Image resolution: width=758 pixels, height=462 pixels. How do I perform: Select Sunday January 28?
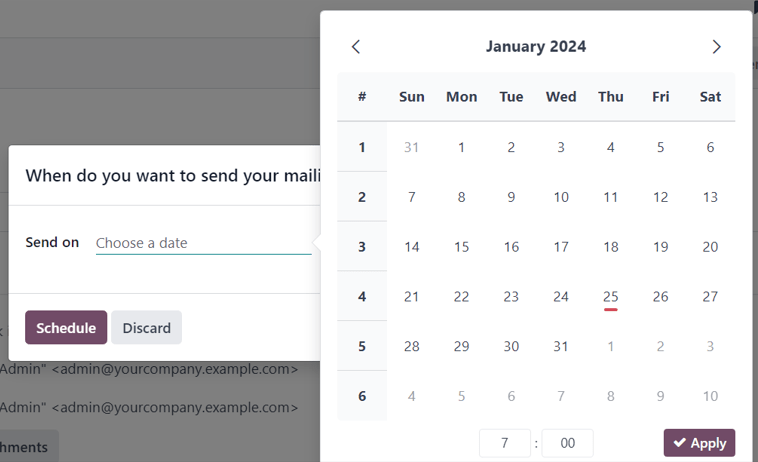point(411,346)
